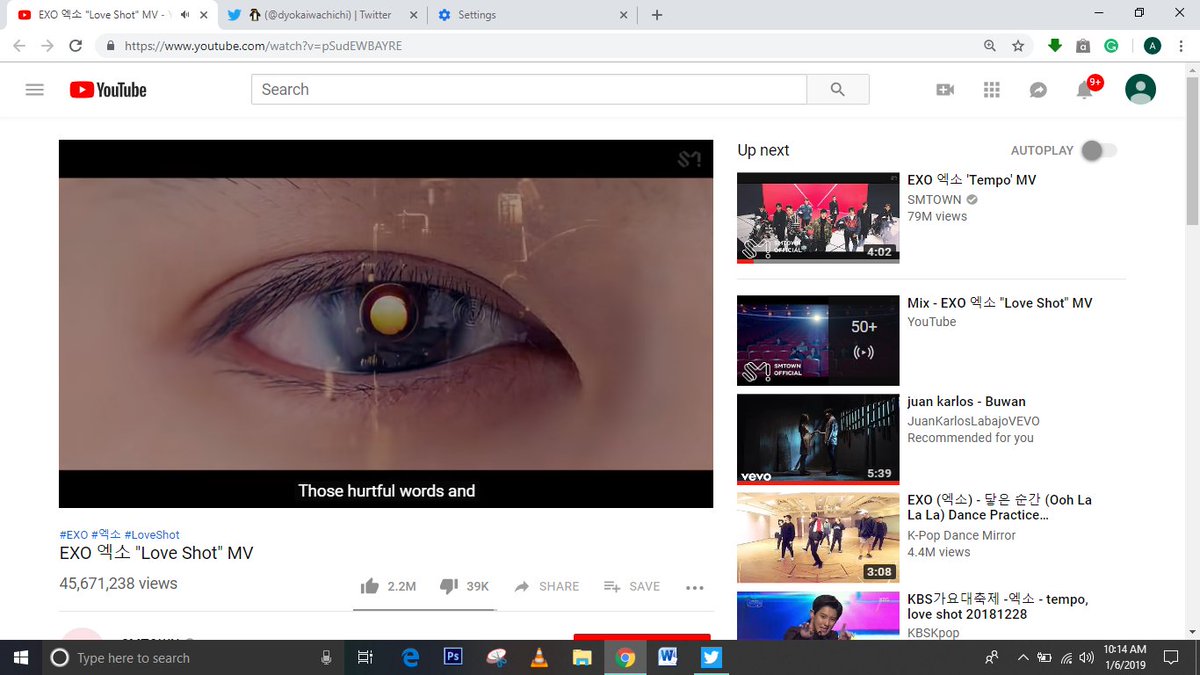The width and height of the screenshot is (1200, 675).
Task: Close the Settings tab
Action: click(x=624, y=15)
